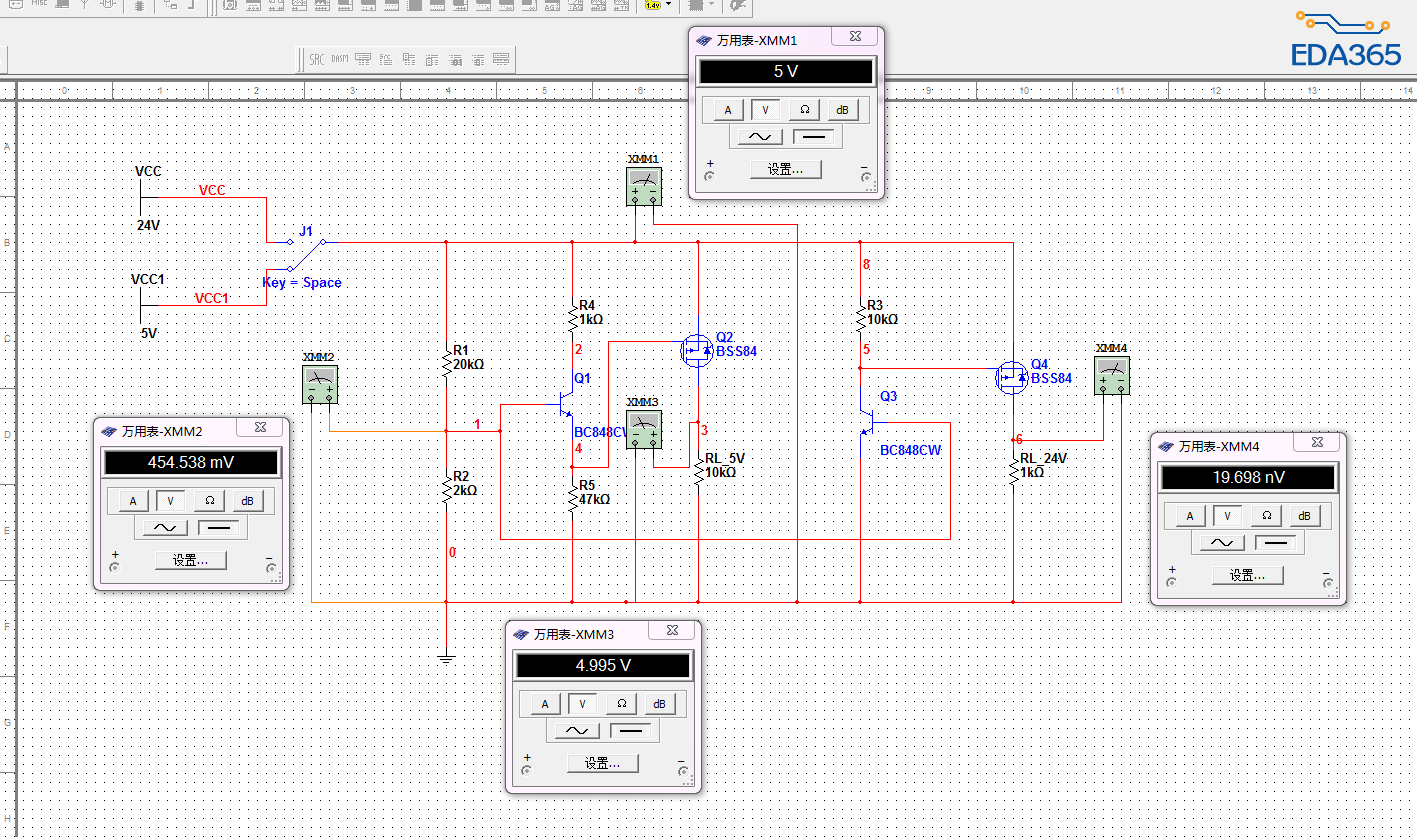
Task: Open 设置... settings in XMM1 multimeter
Action: coord(785,169)
